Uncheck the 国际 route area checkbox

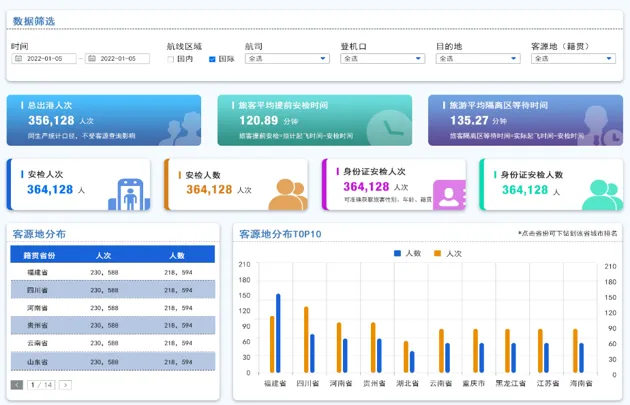point(212,59)
